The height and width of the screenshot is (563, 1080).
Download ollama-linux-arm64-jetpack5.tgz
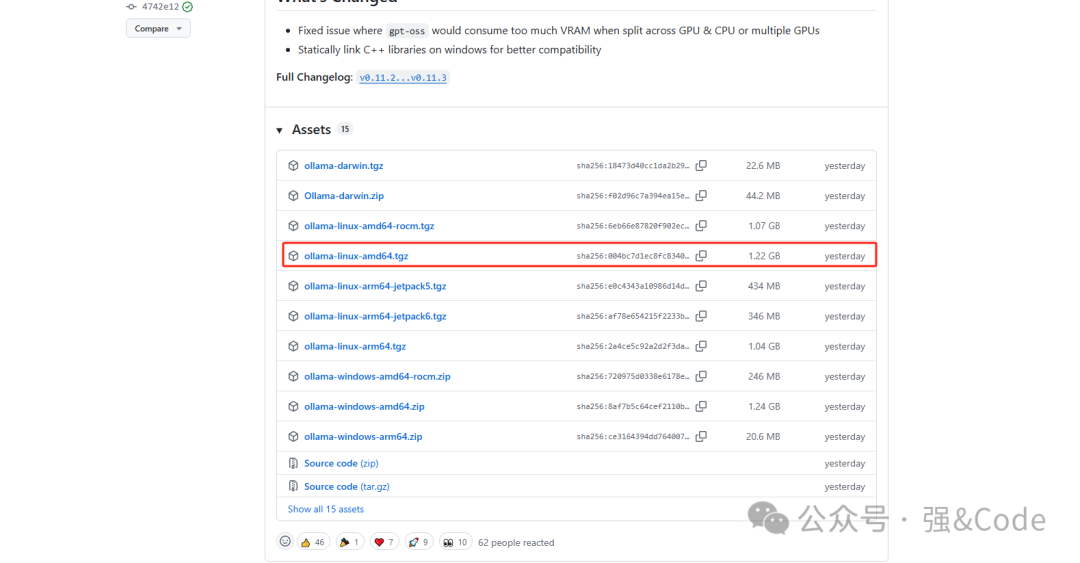coord(375,286)
